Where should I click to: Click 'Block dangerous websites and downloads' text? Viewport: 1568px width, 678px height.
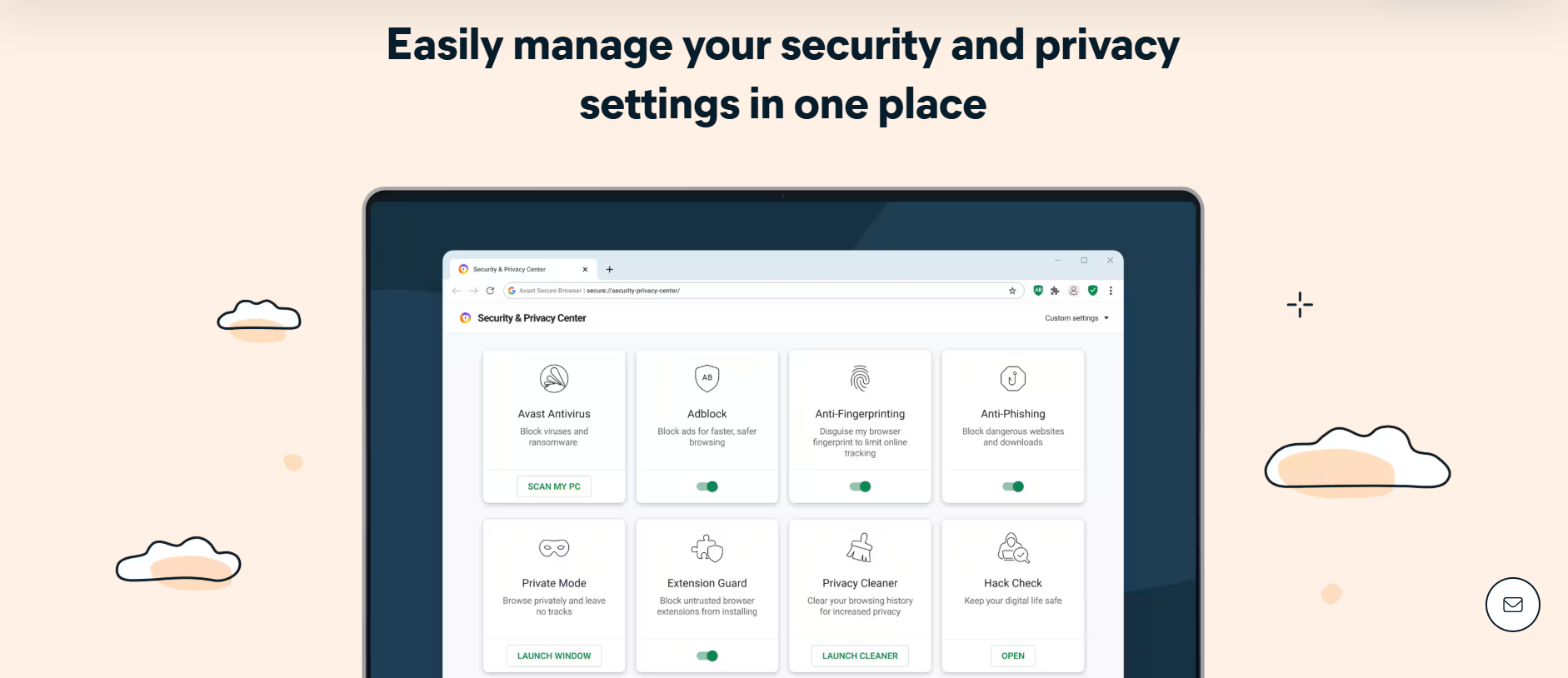click(x=1013, y=436)
